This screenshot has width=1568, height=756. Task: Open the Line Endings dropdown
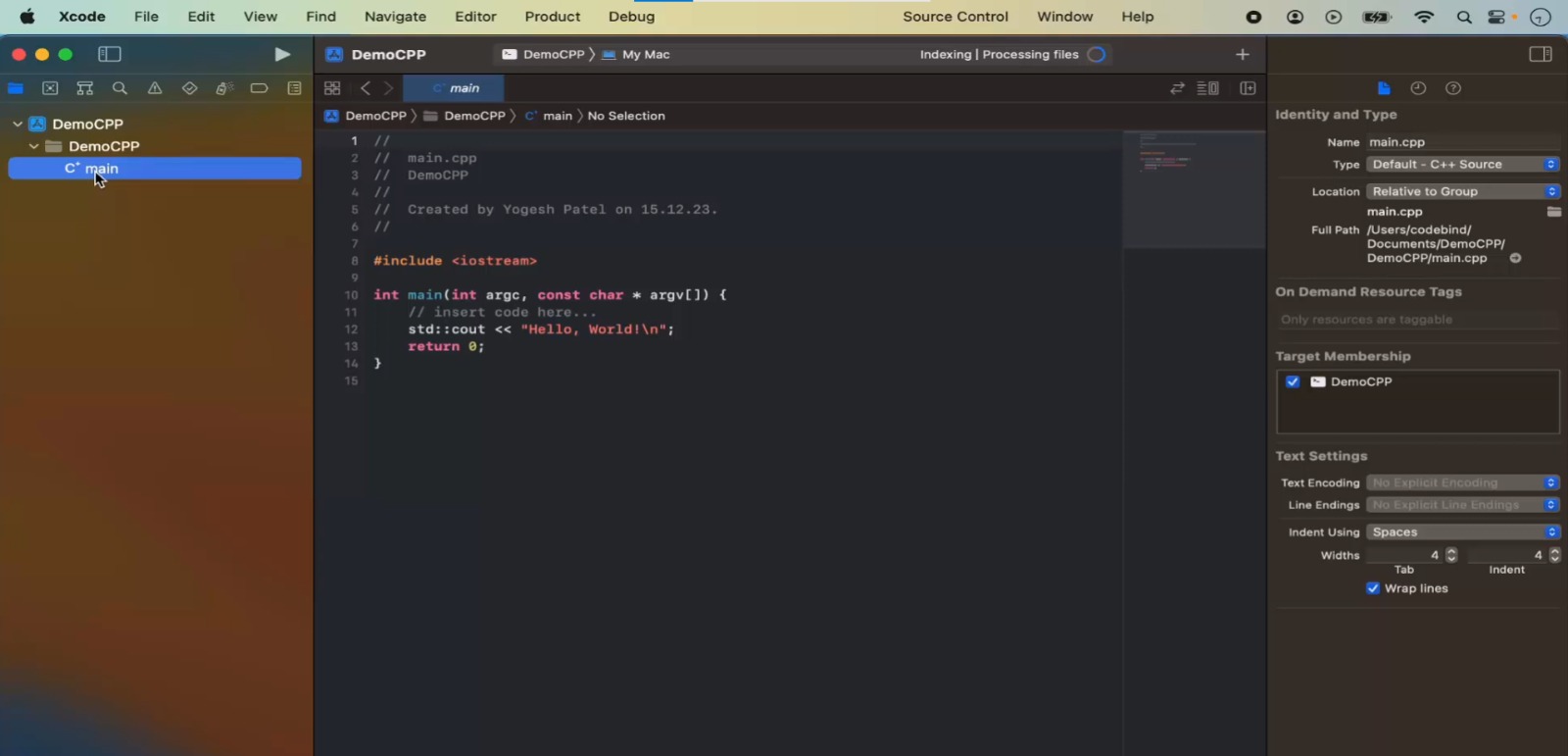coord(1463,505)
